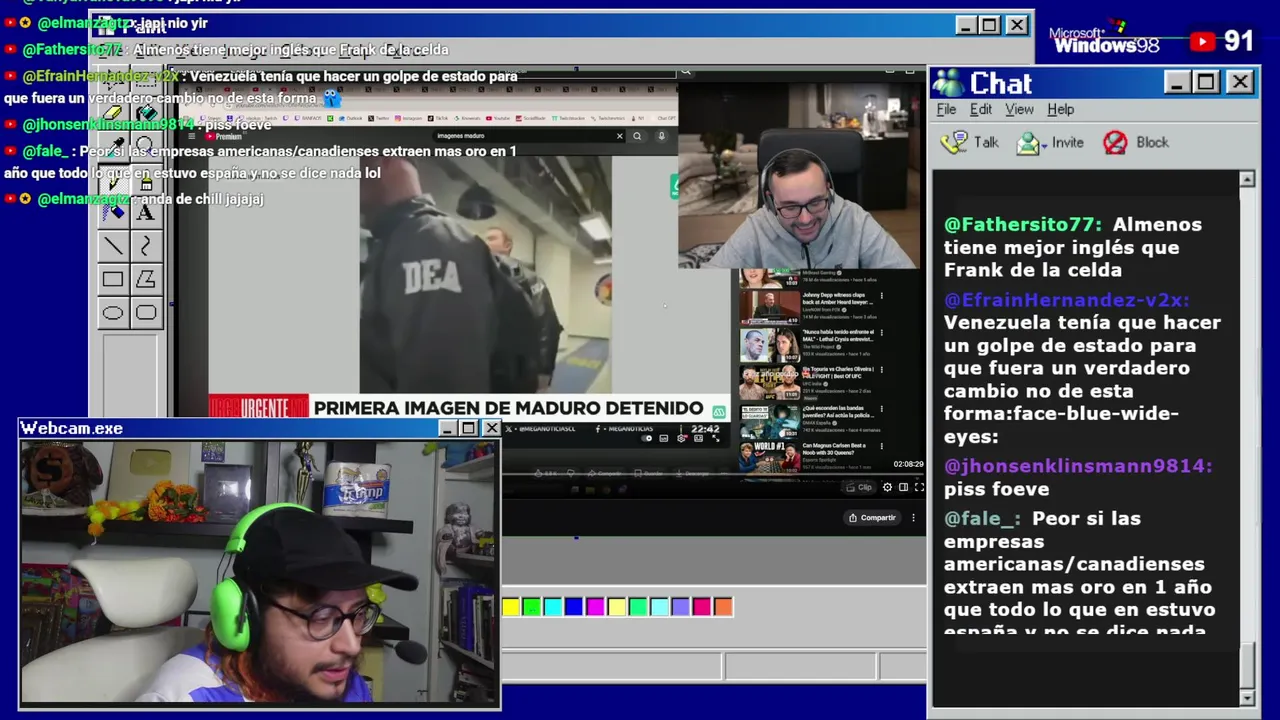Open video player settings gear beside autoplay
Viewport: 1280px width, 720px height.
tap(681, 438)
